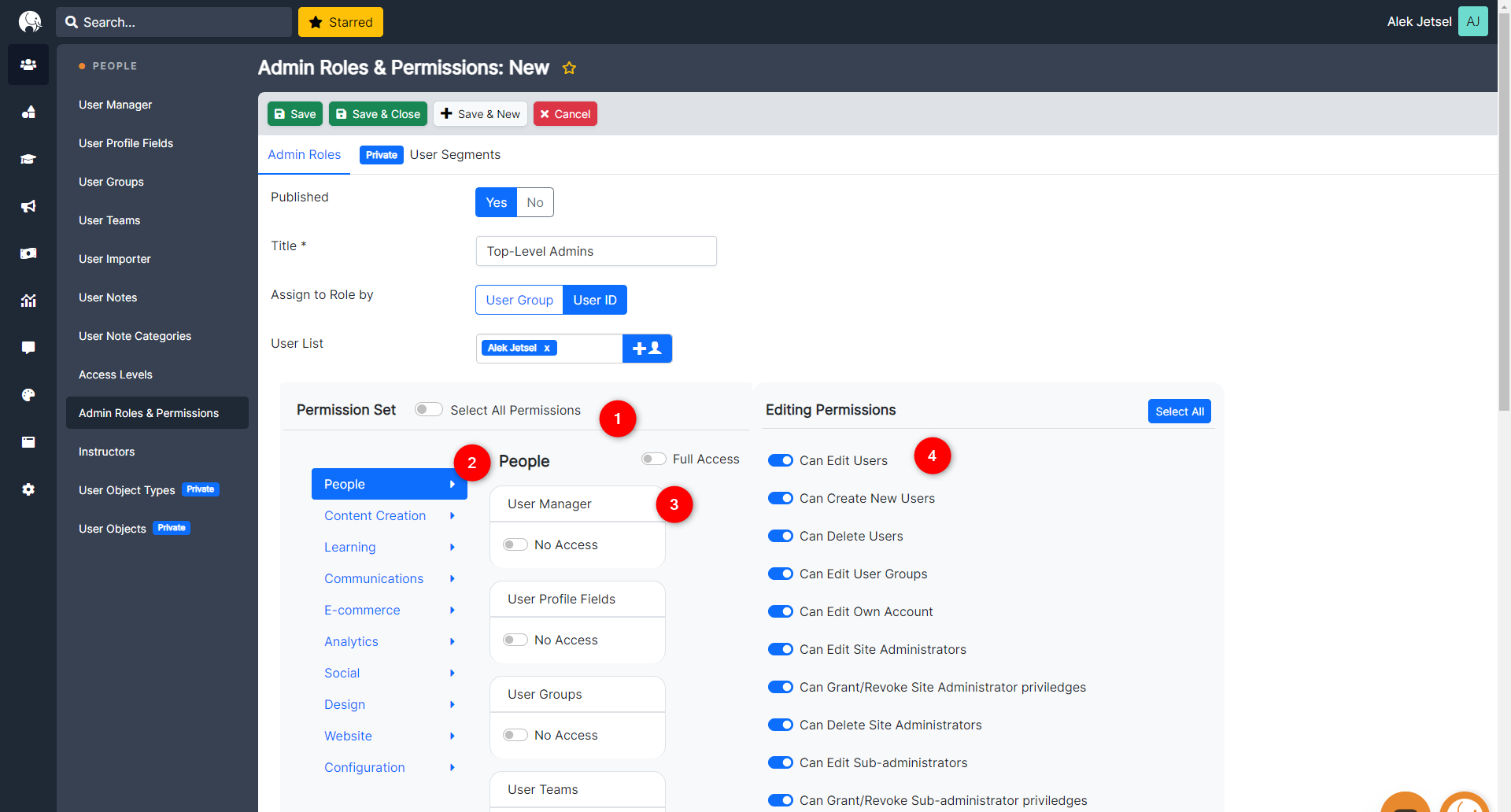Open the Configuration gear icon
This screenshot has height=812, width=1511.
[x=28, y=489]
